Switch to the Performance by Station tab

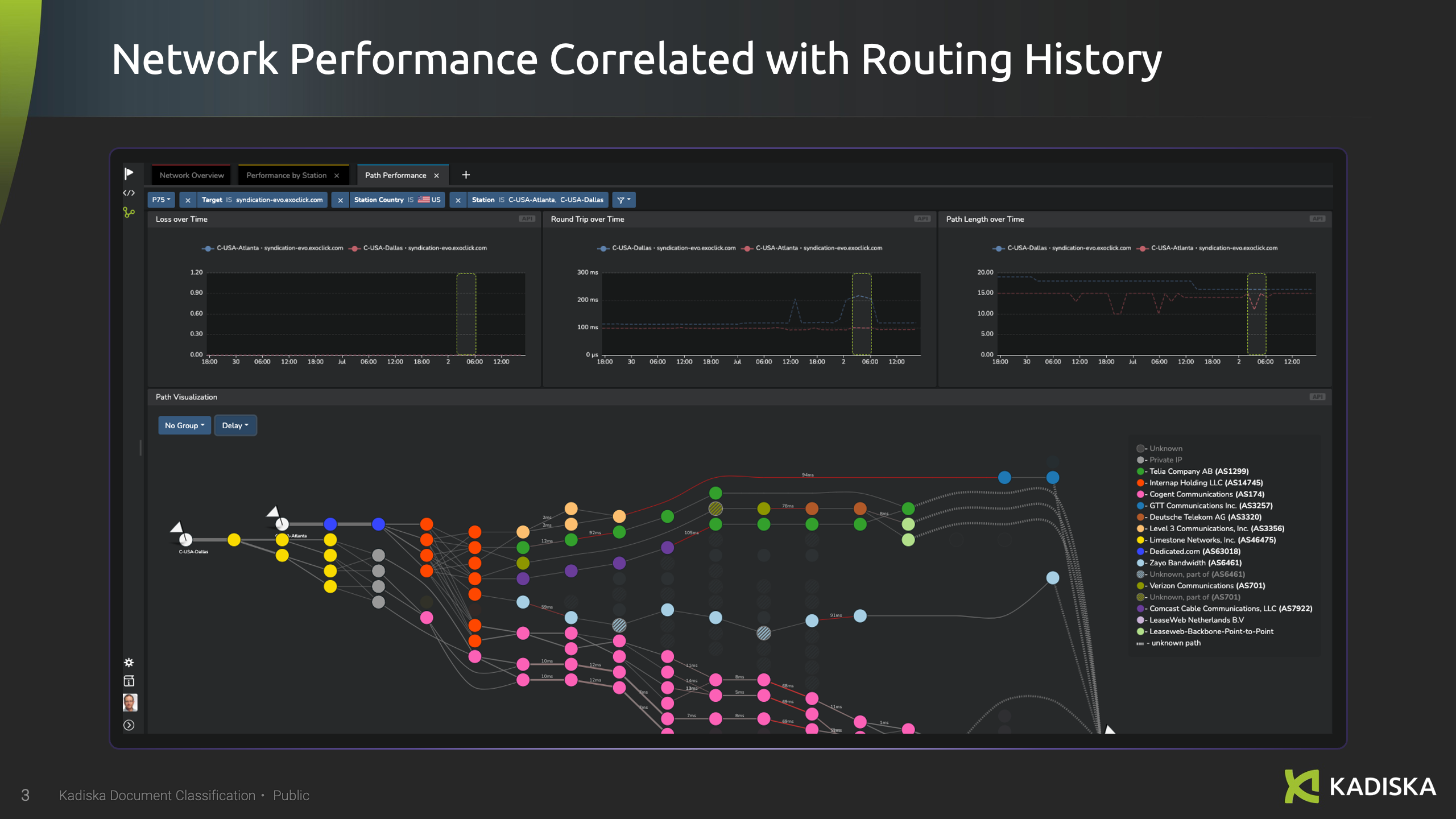pyautogui.click(x=286, y=175)
